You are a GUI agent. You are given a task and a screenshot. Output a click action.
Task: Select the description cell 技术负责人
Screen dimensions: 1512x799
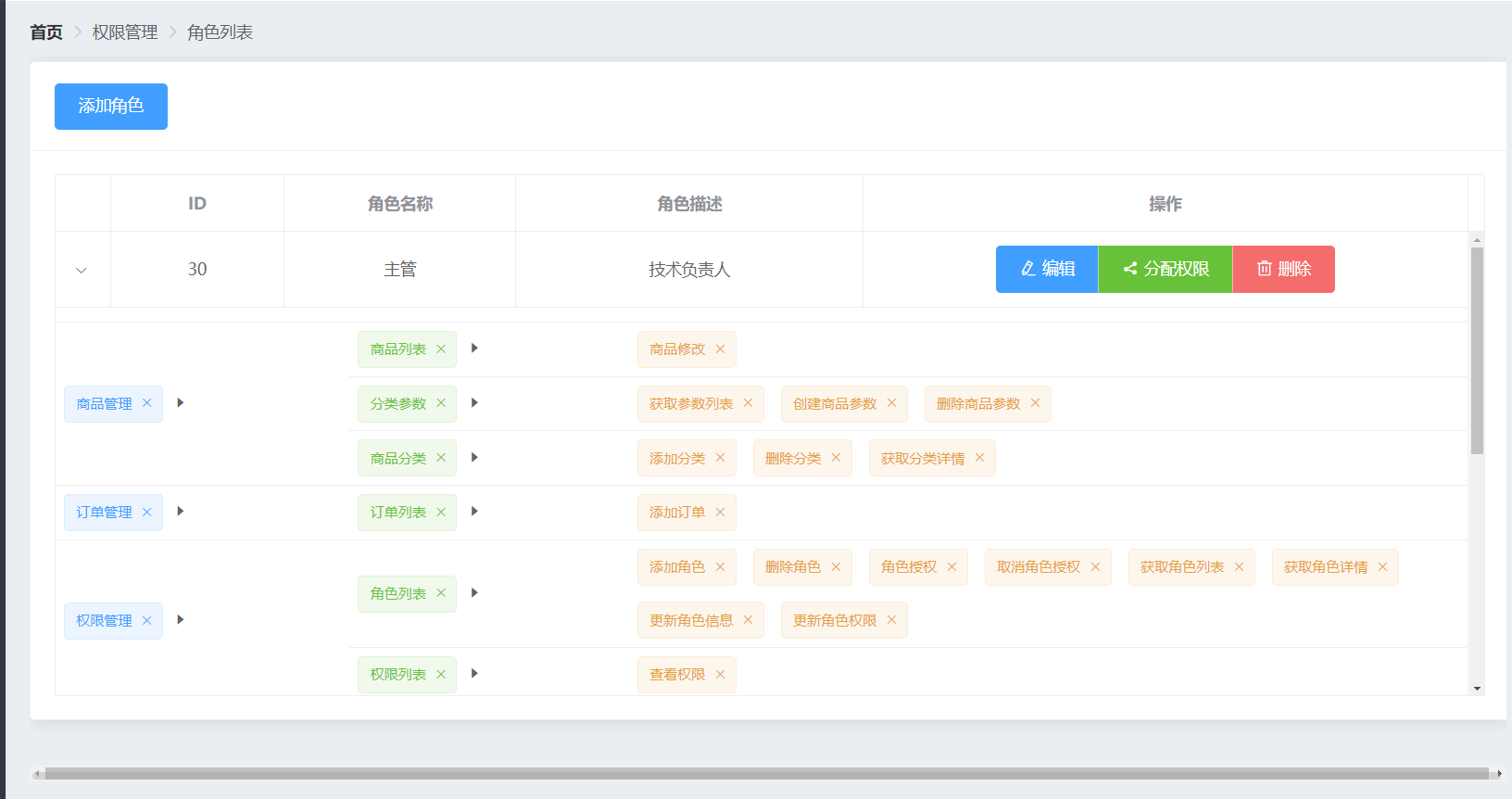click(689, 270)
